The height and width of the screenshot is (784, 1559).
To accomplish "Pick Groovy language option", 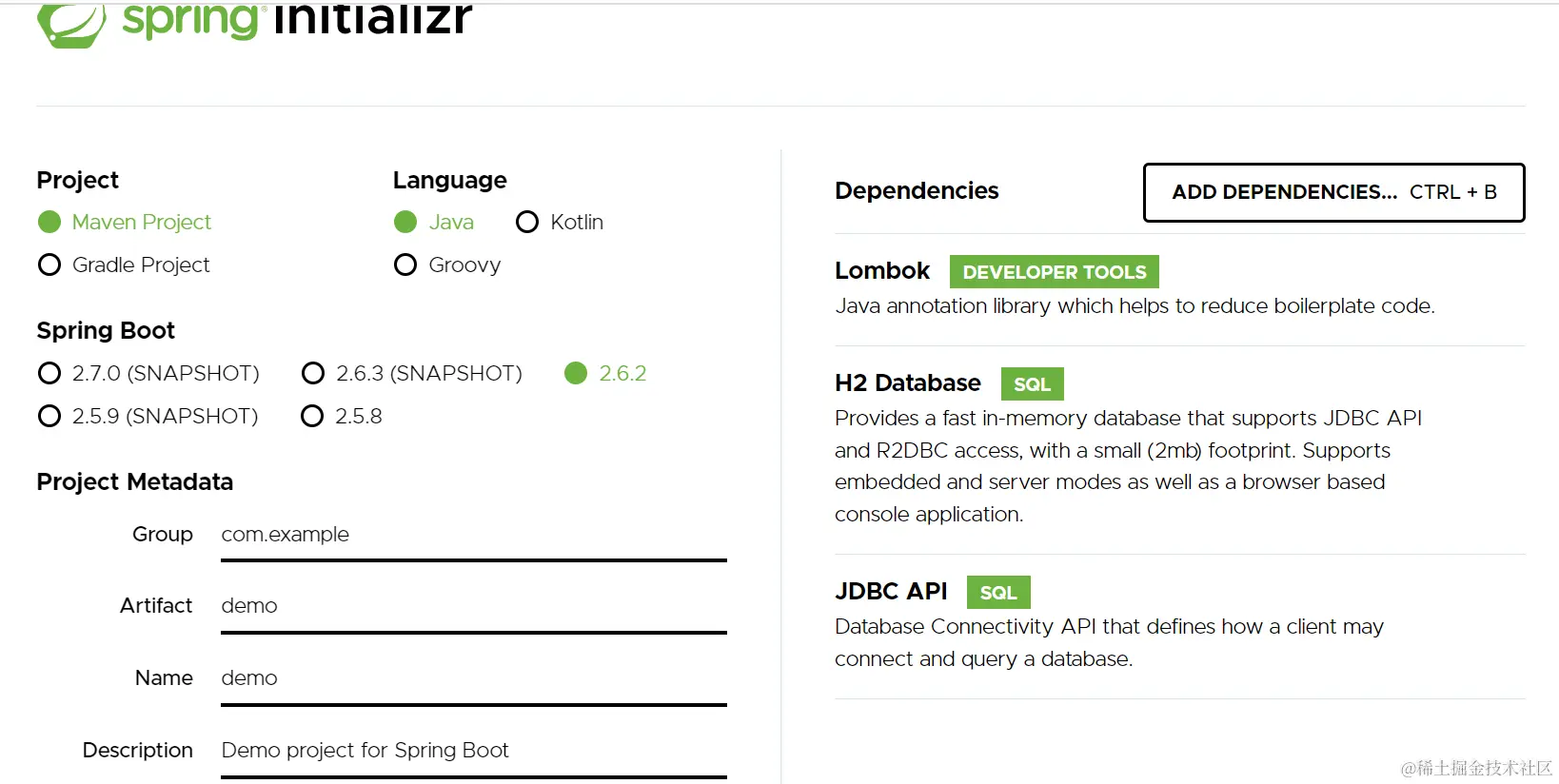I will coord(405,265).
